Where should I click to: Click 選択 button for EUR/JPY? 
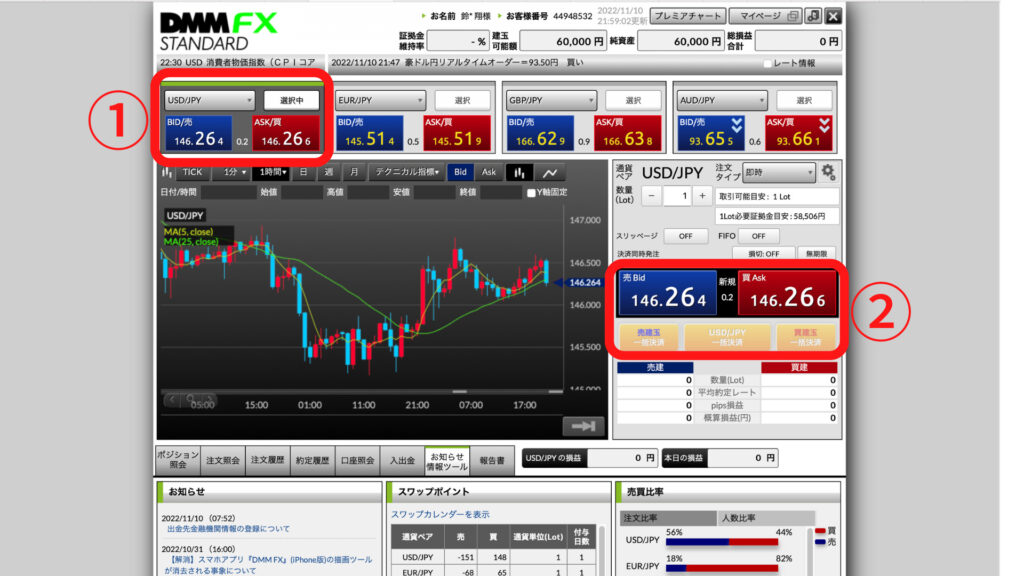[x=462, y=100]
